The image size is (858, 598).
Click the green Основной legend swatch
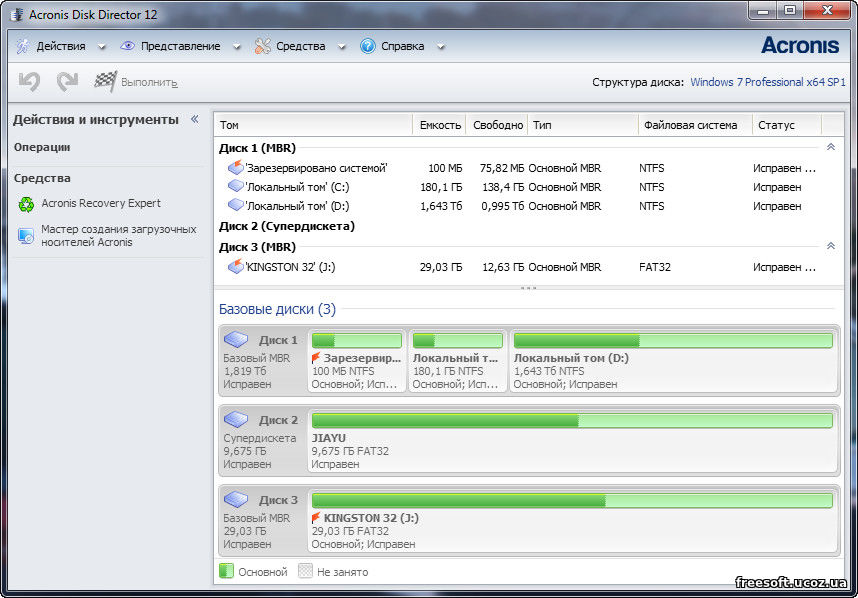click(226, 571)
